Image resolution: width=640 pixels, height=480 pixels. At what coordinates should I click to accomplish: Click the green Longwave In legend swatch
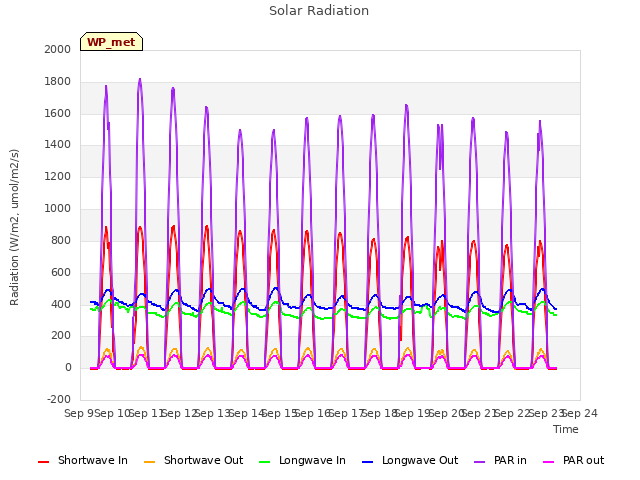pyautogui.click(x=264, y=462)
